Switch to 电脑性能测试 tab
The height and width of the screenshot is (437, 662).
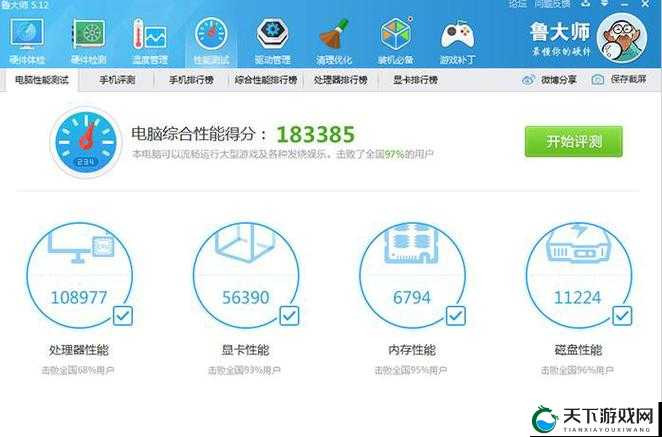click(x=42, y=80)
